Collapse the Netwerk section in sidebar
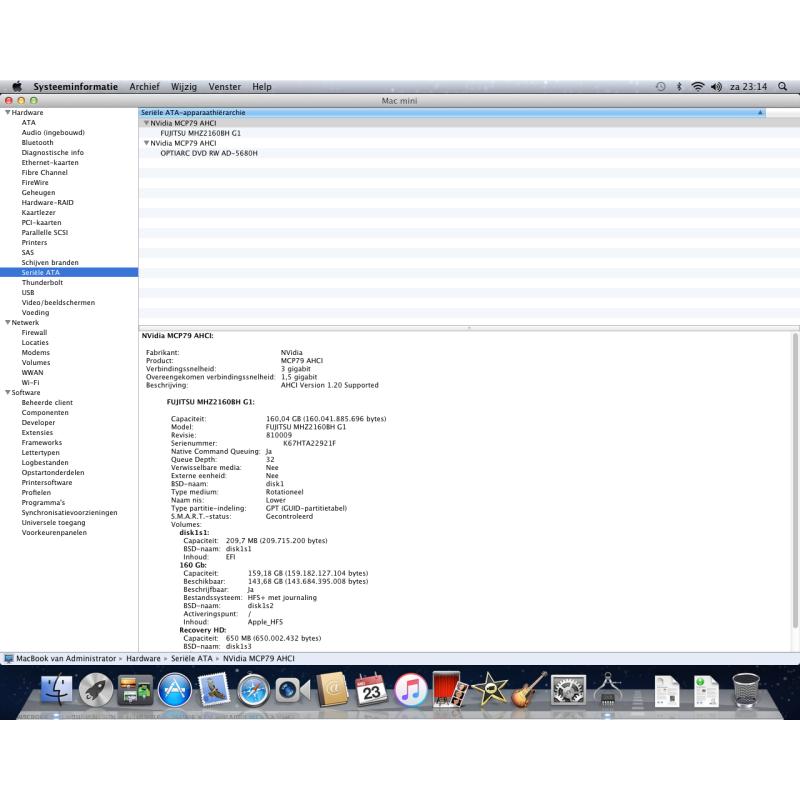800x800 pixels. coord(8,322)
